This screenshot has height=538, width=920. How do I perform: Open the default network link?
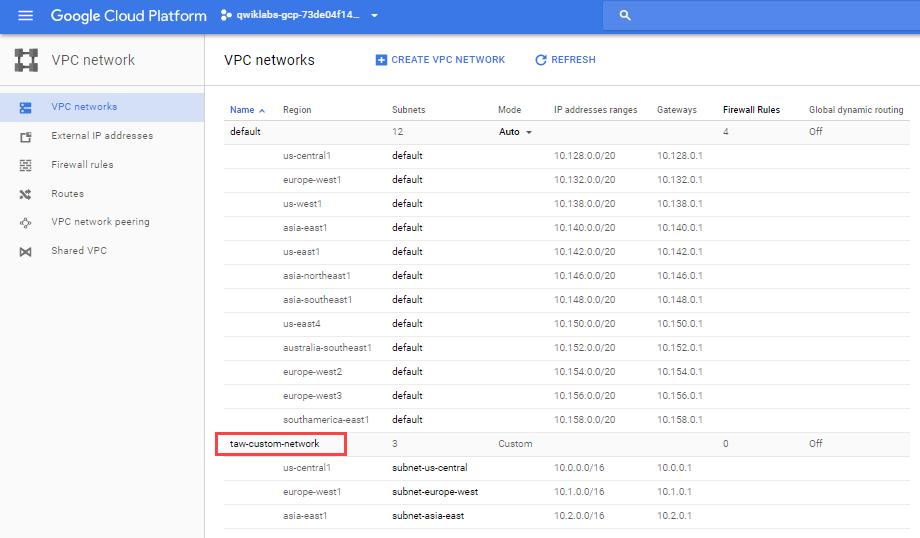tap(245, 131)
